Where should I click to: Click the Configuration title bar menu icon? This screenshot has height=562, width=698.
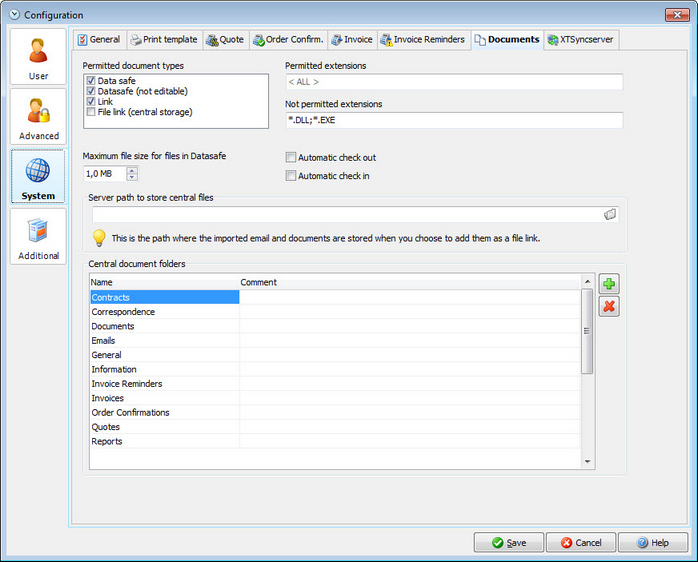click(x=15, y=15)
